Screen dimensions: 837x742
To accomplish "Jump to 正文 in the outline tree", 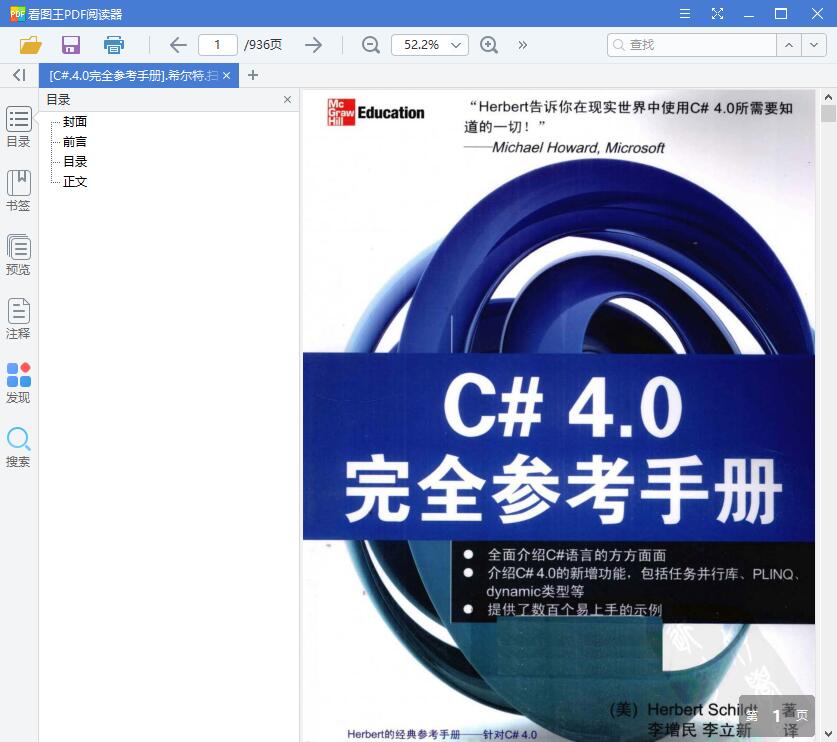I will tap(75, 181).
